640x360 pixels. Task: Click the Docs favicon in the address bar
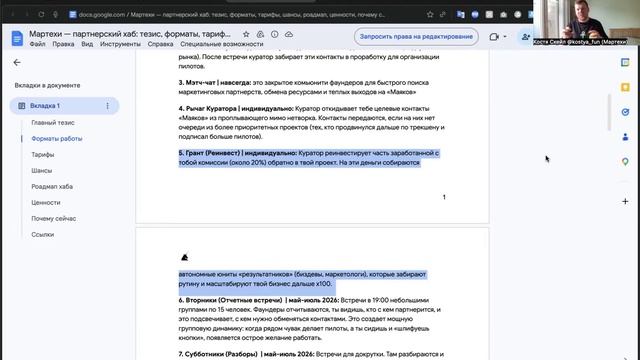[x=73, y=14]
